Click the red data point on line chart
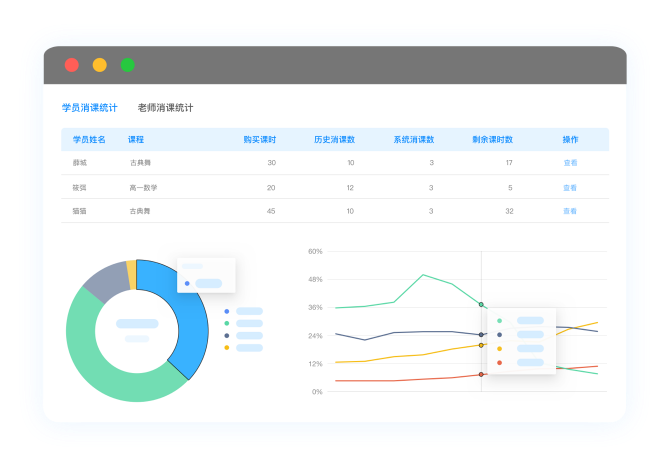 tap(481, 374)
